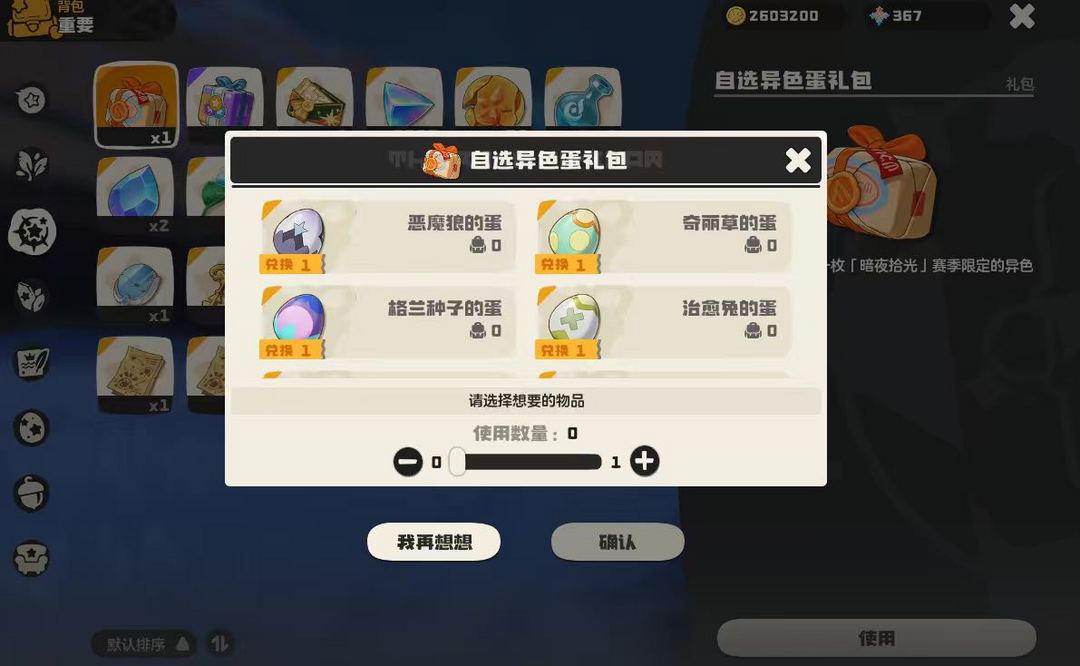1080x666 pixels.
Task: Increase use quantity with plus button
Action: (644, 461)
